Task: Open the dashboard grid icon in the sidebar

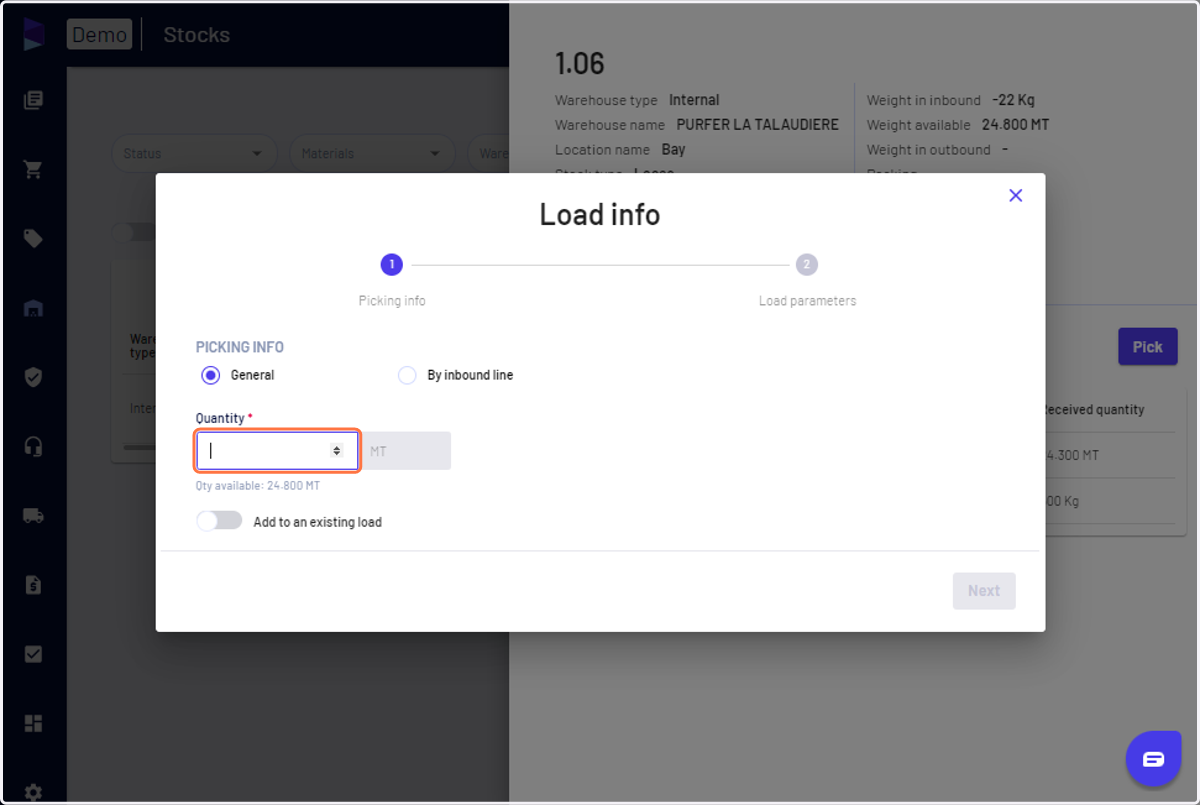Action: [33, 723]
